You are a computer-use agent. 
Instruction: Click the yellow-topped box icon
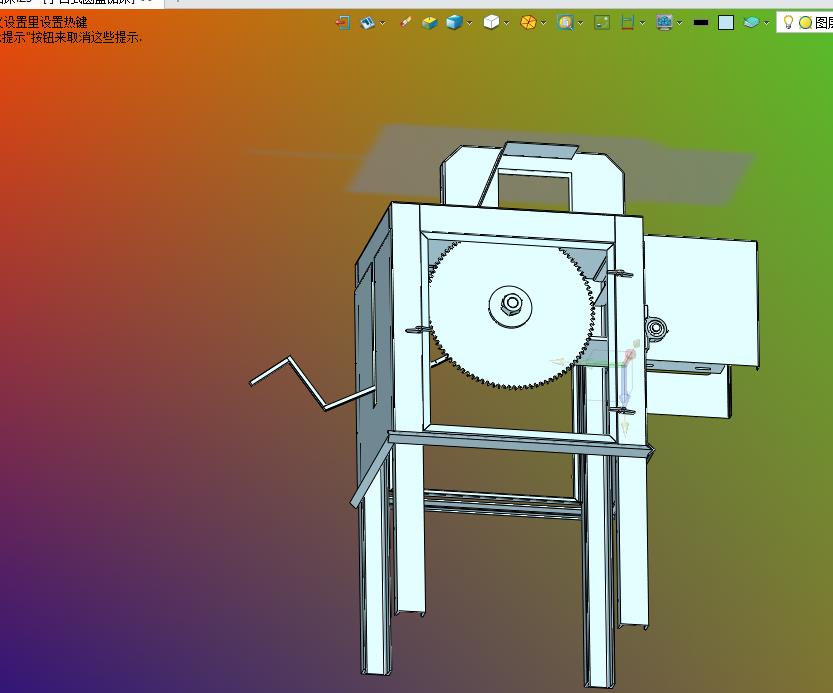coord(429,23)
